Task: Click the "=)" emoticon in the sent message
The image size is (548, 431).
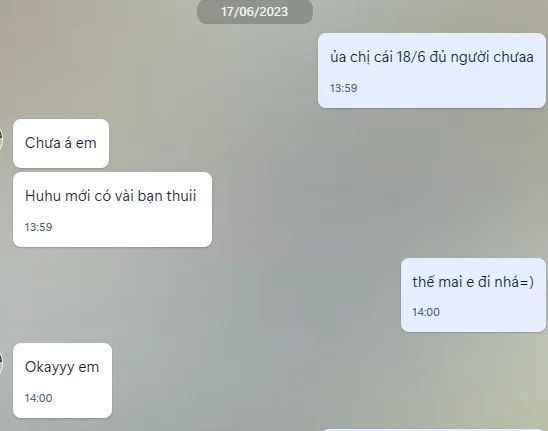Action: coord(527,282)
